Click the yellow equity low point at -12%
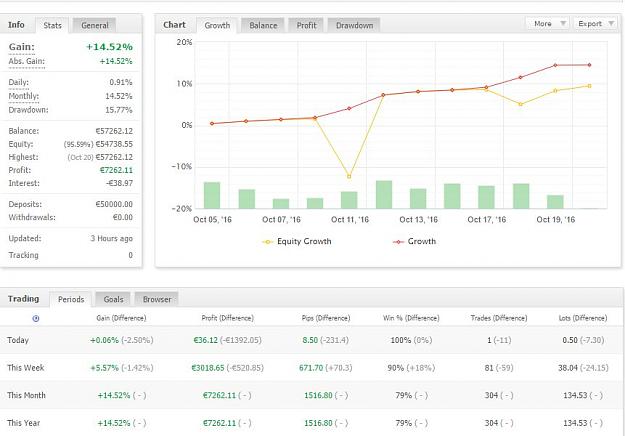625x436 pixels. click(349, 176)
